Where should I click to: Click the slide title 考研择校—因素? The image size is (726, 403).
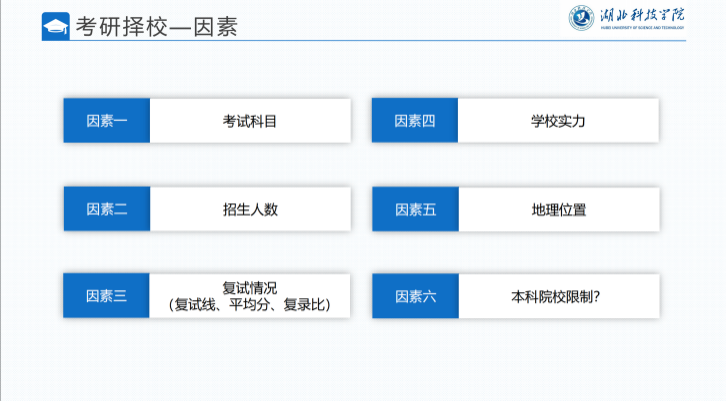157,26
